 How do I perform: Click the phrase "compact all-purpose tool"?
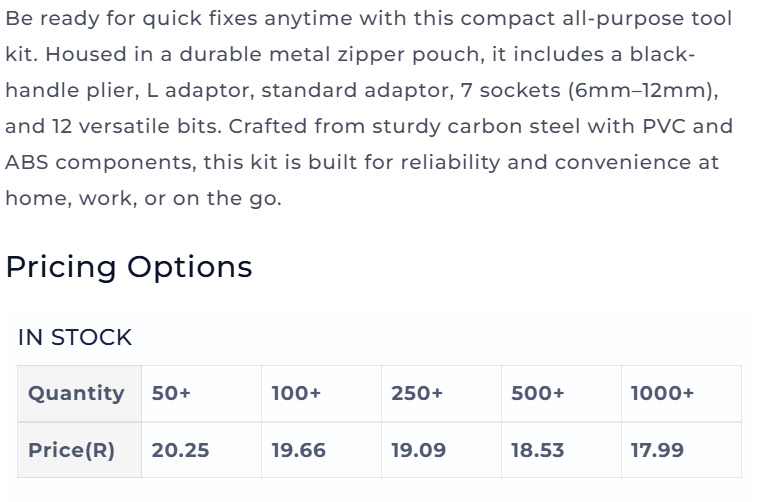596,19
